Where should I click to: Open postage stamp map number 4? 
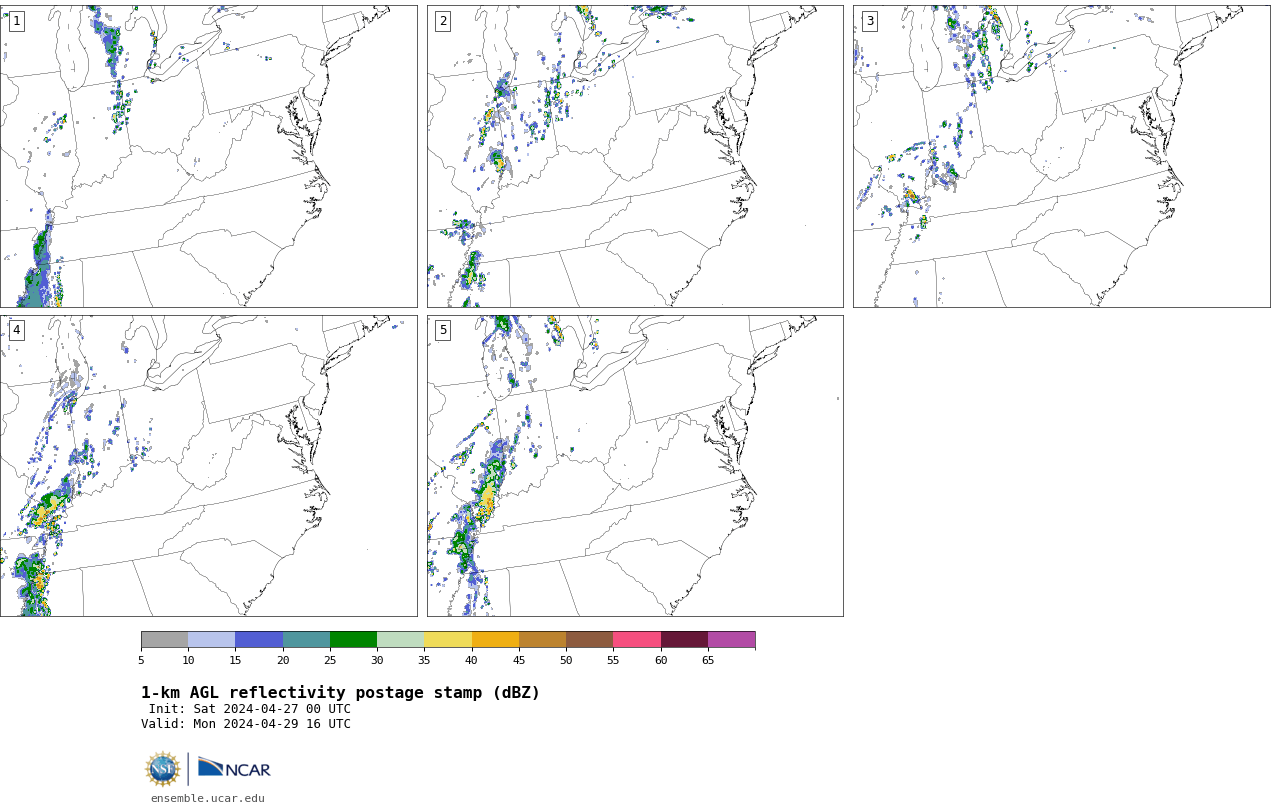click(x=208, y=466)
